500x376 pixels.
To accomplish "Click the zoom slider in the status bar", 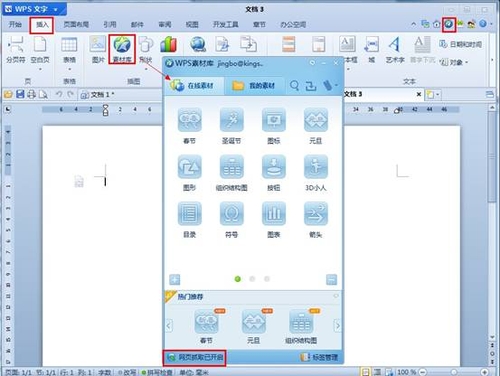I will [x=454, y=372].
